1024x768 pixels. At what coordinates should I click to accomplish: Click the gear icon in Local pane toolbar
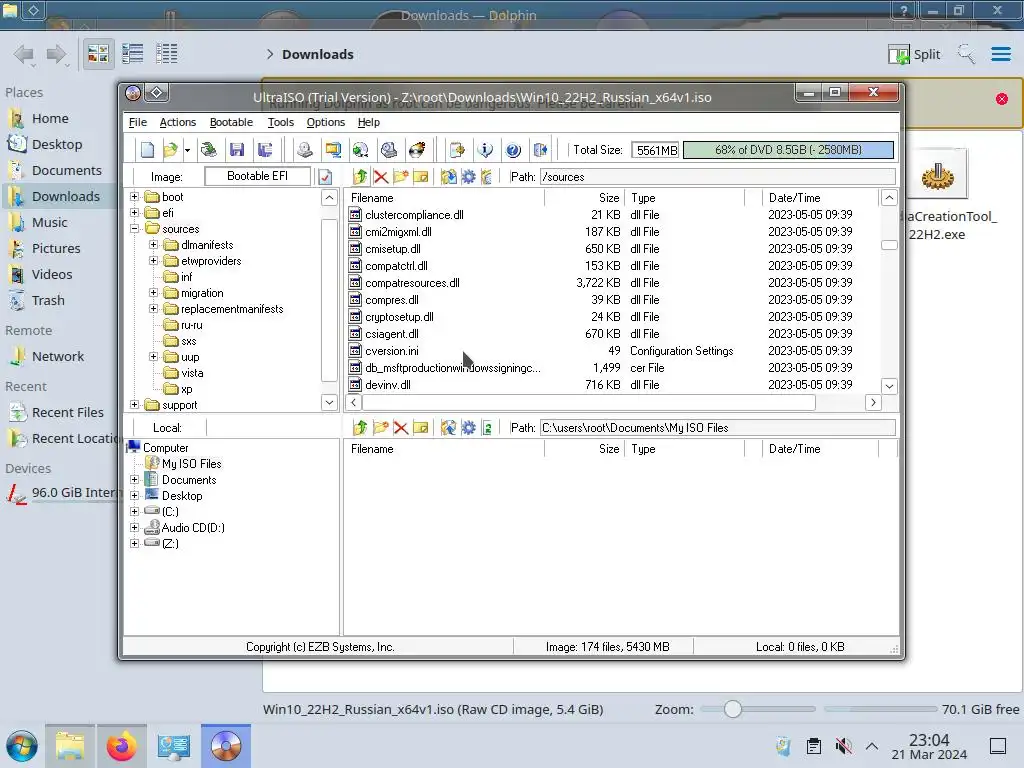click(x=469, y=428)
